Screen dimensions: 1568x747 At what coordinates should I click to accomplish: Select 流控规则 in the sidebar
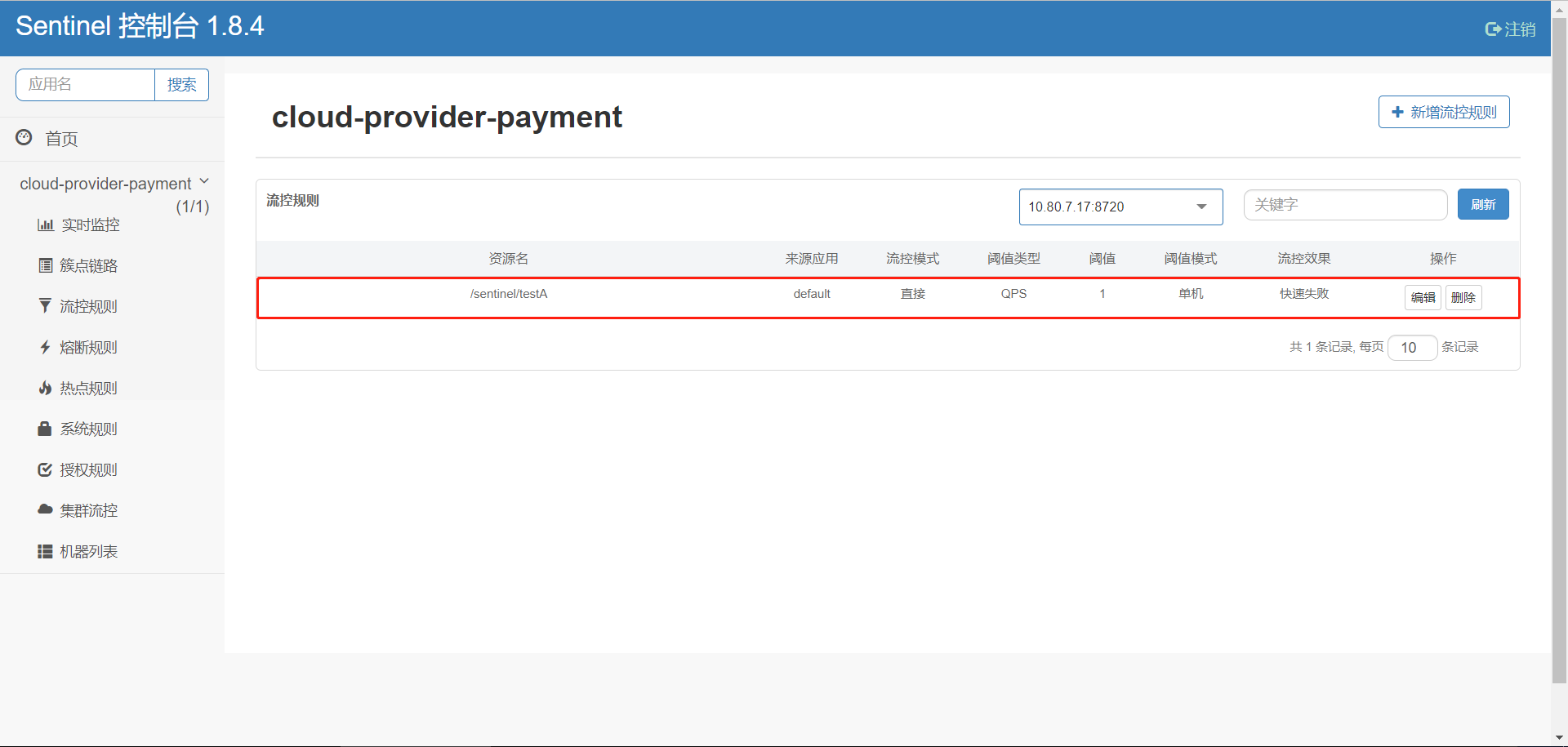click(x=89, y=306)
